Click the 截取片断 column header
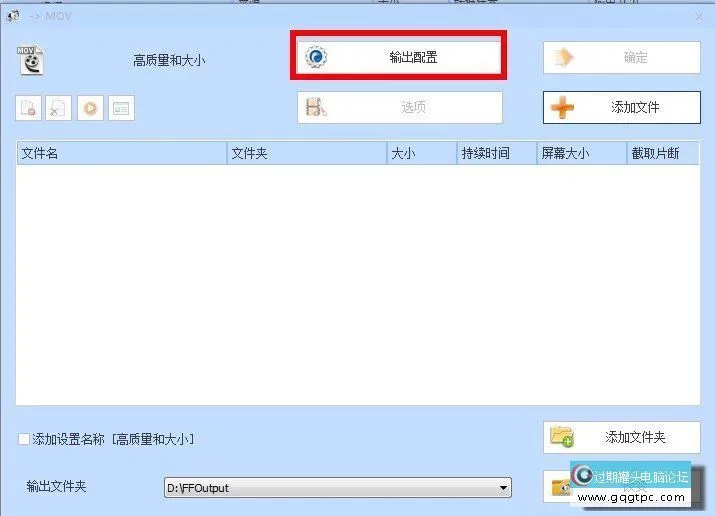Image resolution: width=715 pixels, height=516 pixels. 663,153
